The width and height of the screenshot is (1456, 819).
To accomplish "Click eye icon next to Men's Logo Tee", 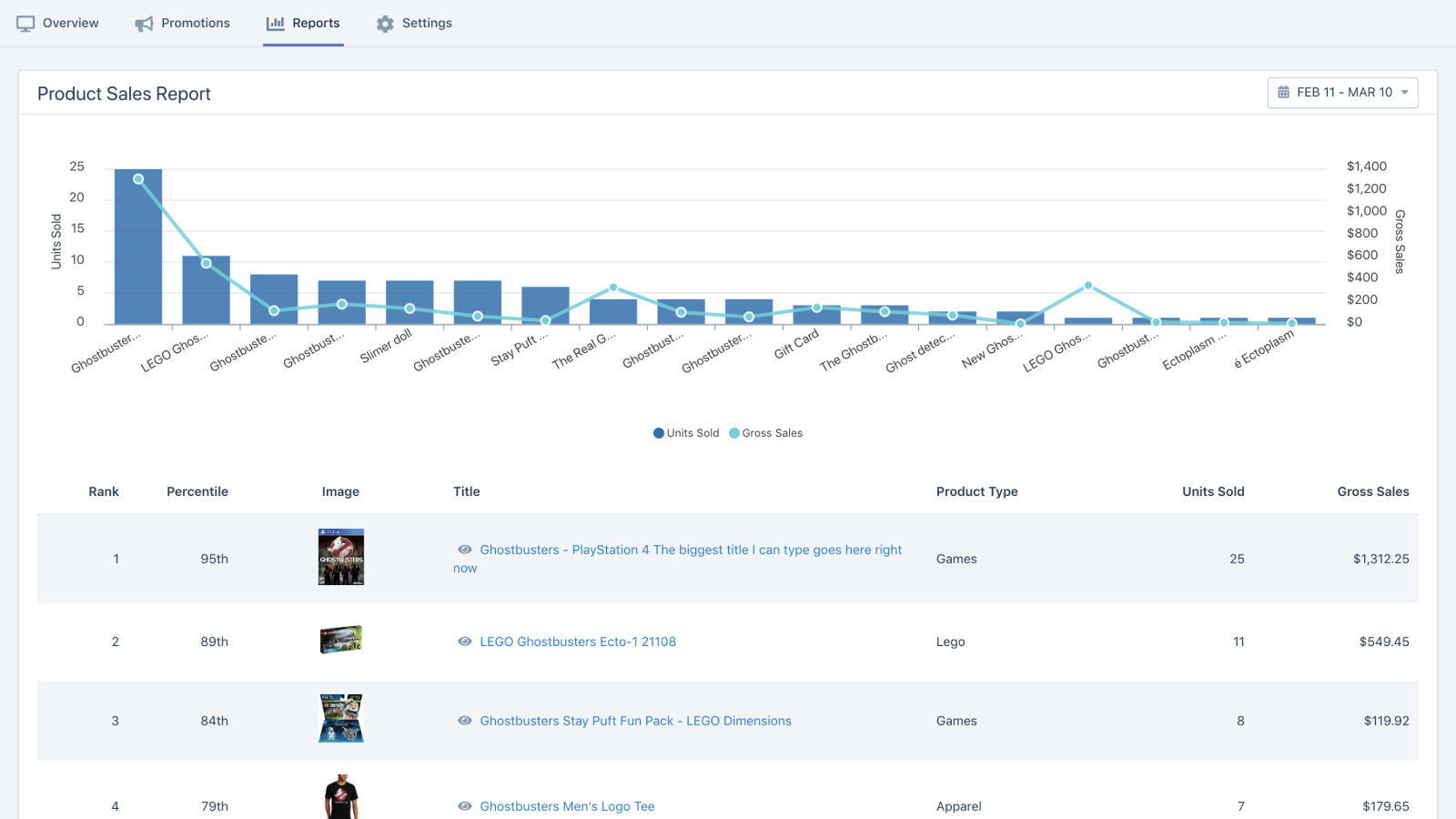I will pyautogui.click(x=465, y=806).
